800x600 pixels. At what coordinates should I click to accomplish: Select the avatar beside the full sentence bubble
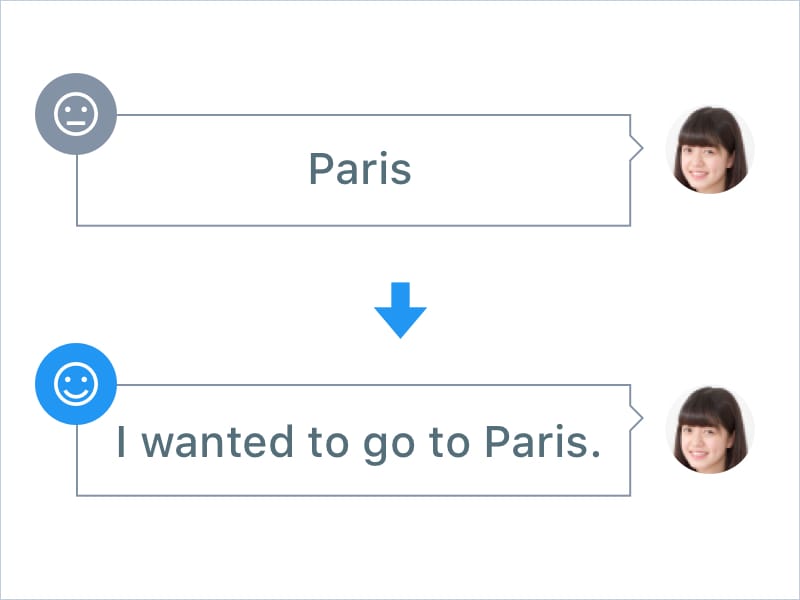[x=709, y=429]
